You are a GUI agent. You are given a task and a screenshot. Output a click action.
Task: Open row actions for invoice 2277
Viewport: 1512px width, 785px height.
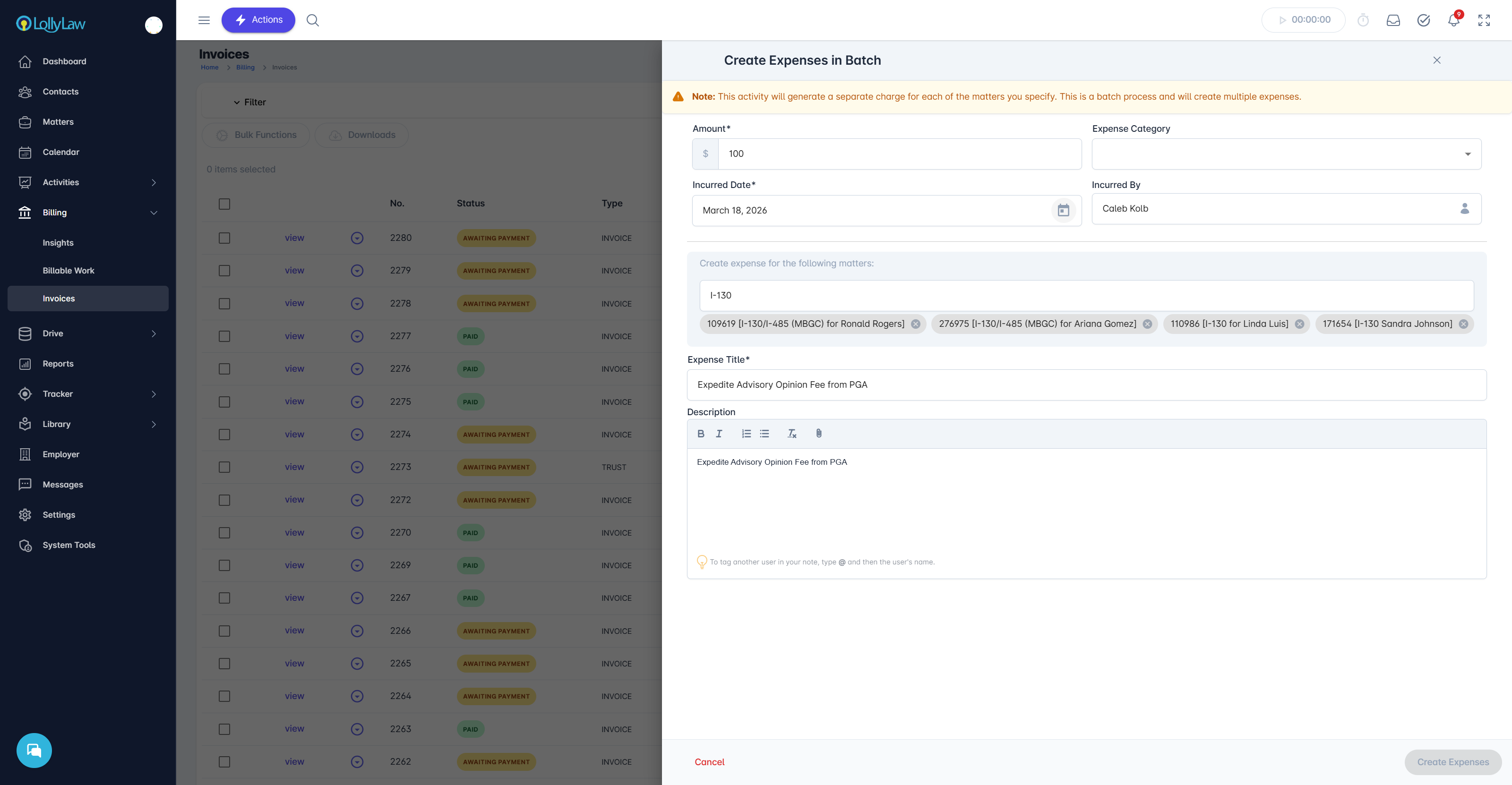(x=357, y=336)
